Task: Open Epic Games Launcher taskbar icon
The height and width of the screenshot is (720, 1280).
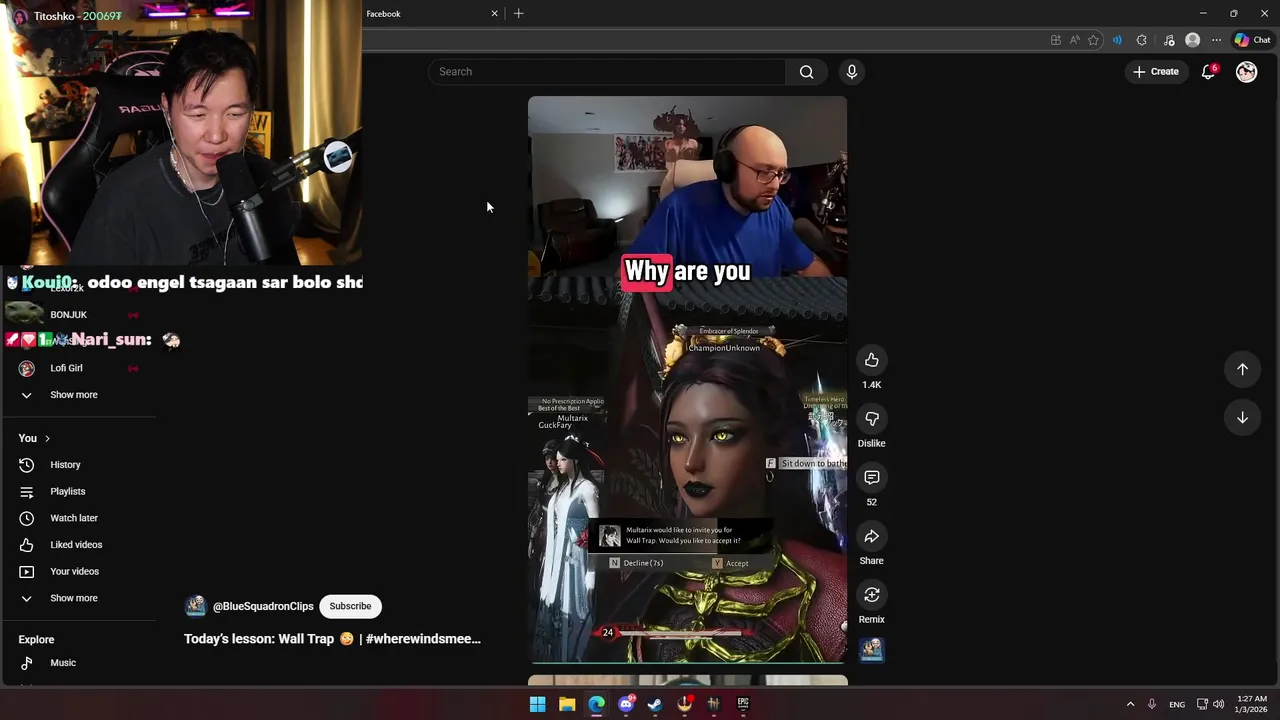Action: (x=743, y=704)
